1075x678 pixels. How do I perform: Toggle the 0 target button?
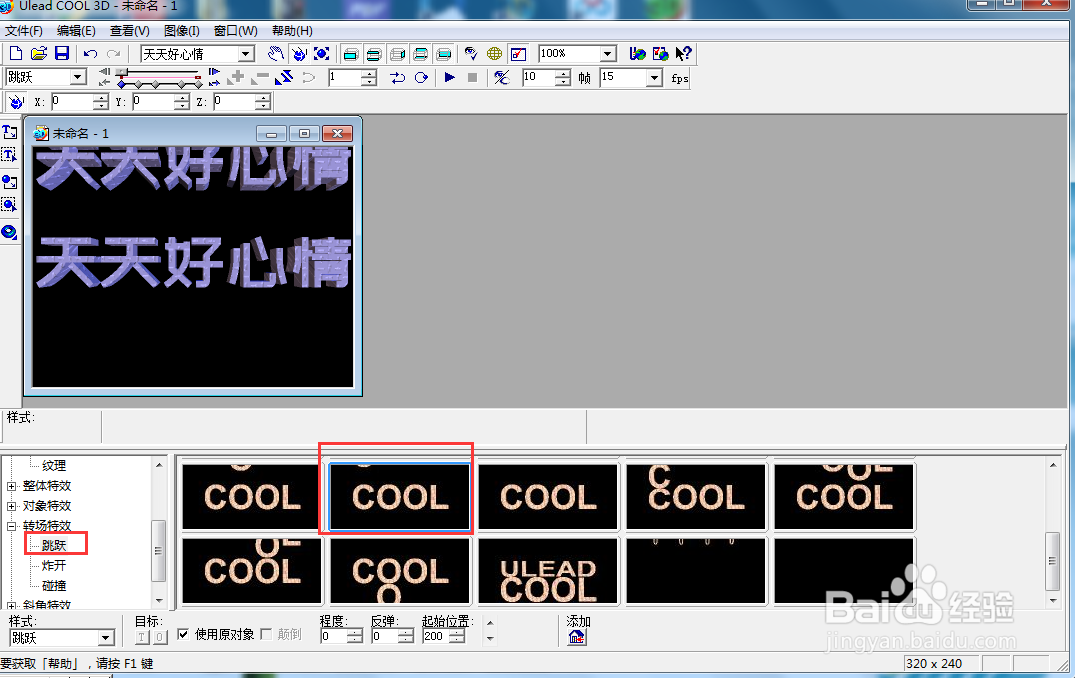coord(159,637)
